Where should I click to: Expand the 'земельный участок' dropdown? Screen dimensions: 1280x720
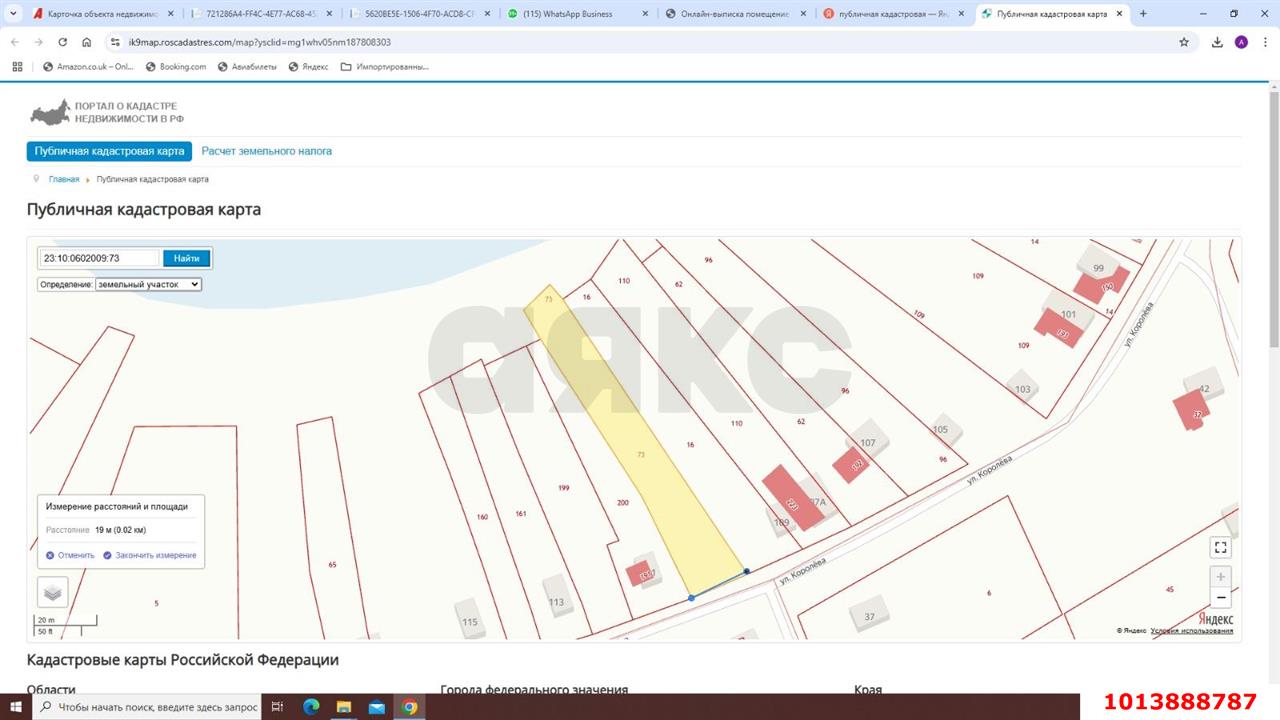click(x=148, y=284)
